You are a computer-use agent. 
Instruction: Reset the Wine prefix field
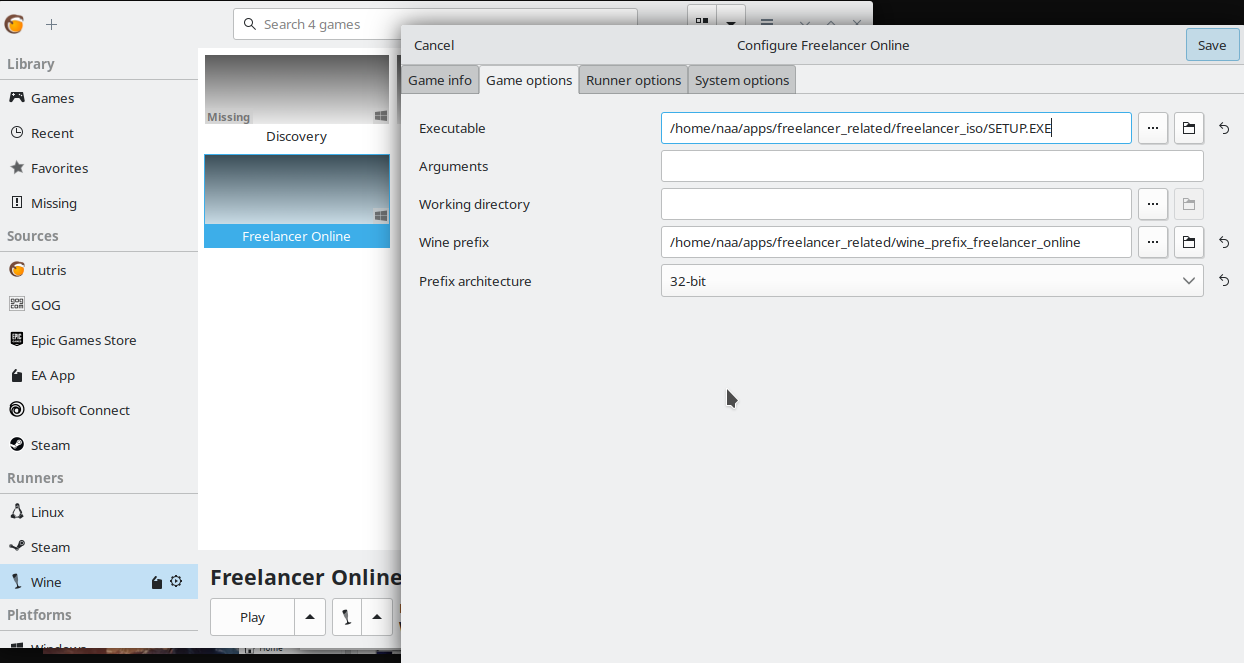[x=1224, y=242]
